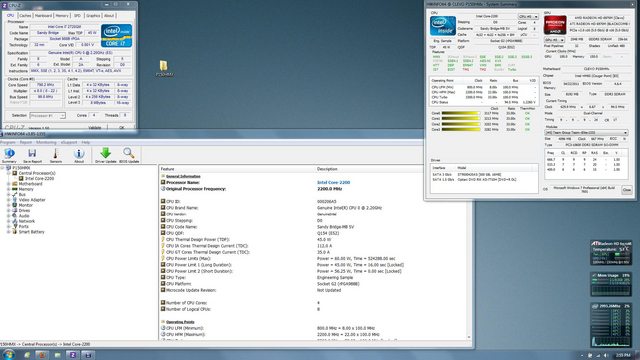
Task: Expand the Drives tree node
Action: 9,211
